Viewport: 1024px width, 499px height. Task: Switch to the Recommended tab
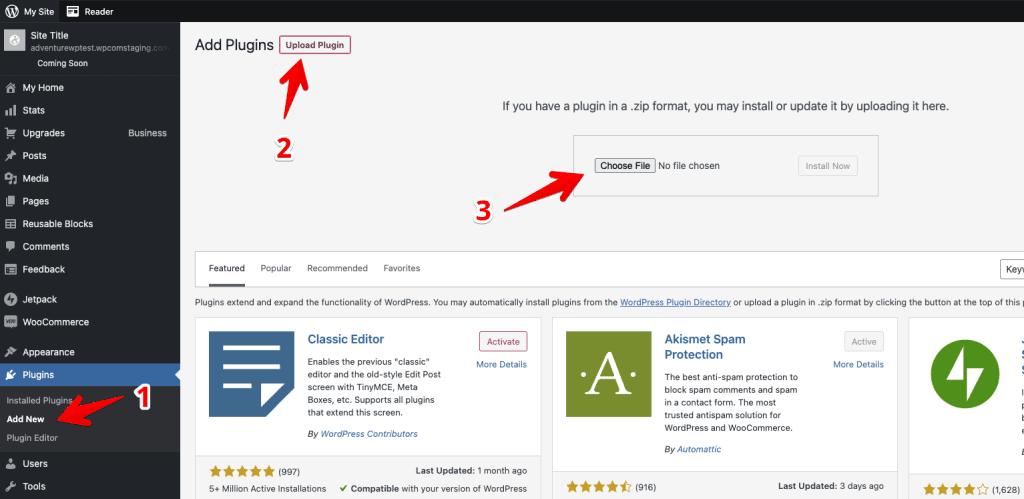coord(337,268)
